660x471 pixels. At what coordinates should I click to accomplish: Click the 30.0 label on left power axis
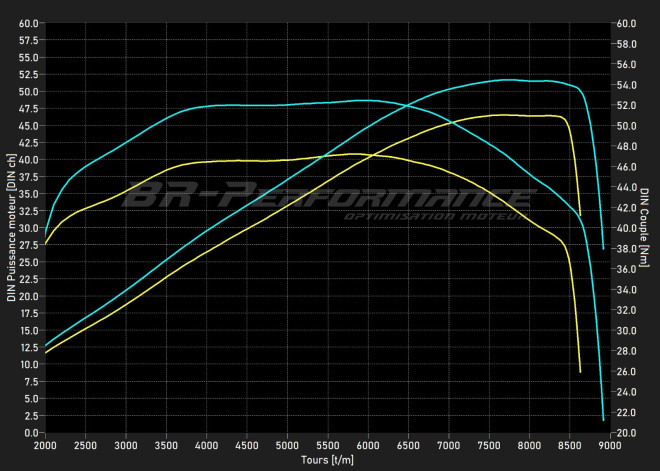[x=28, y=228]
